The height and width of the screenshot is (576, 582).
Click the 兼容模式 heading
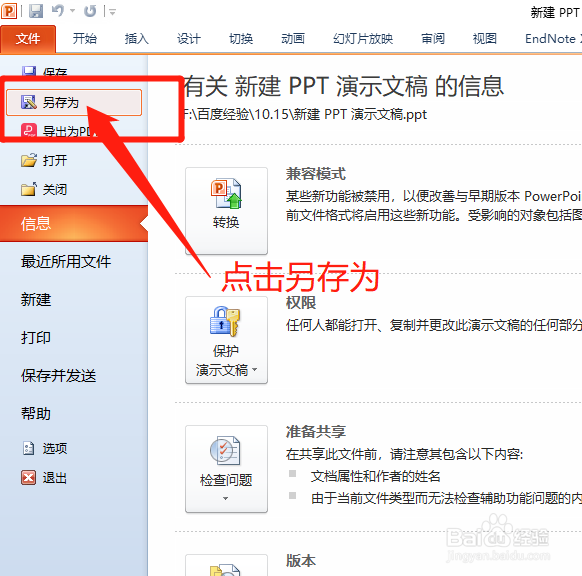click(x=316, y=174)
